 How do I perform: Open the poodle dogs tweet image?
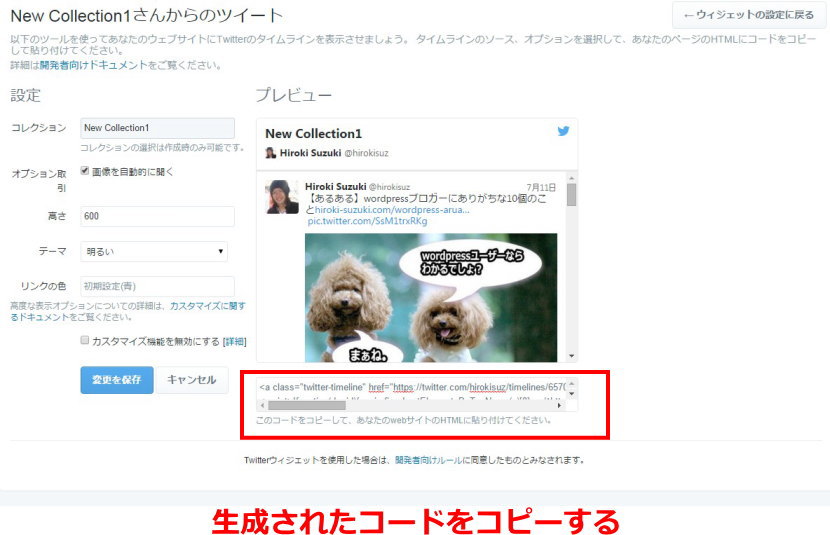point(431,297)
